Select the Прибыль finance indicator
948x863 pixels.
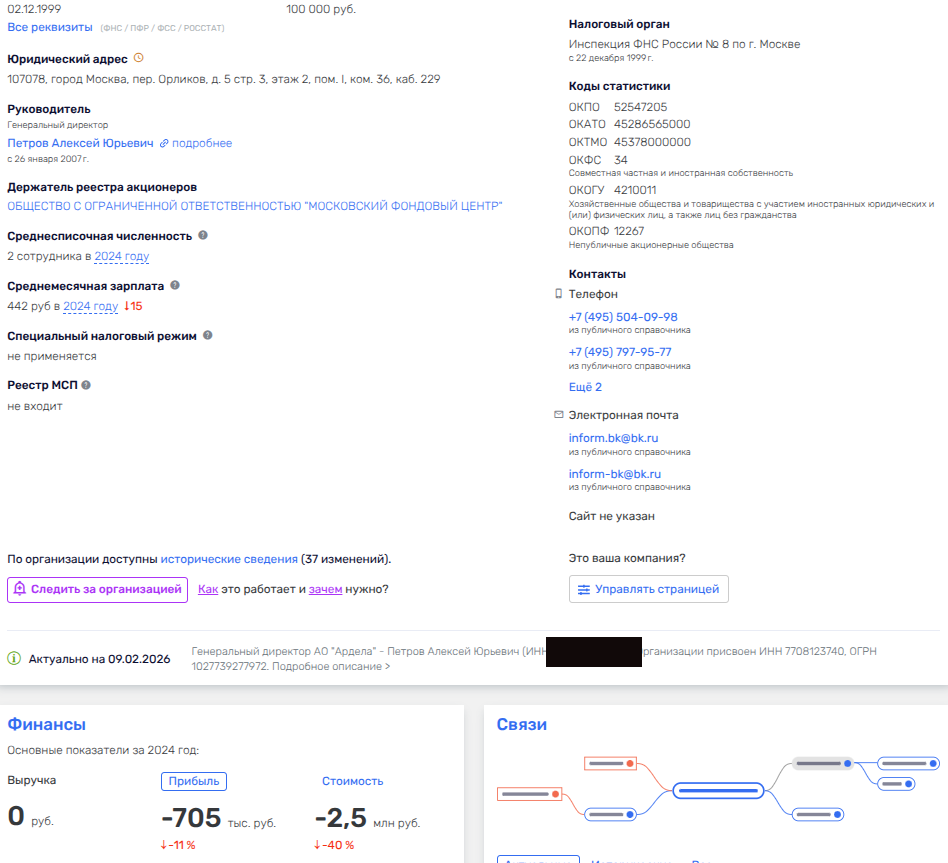pos(194,781)
